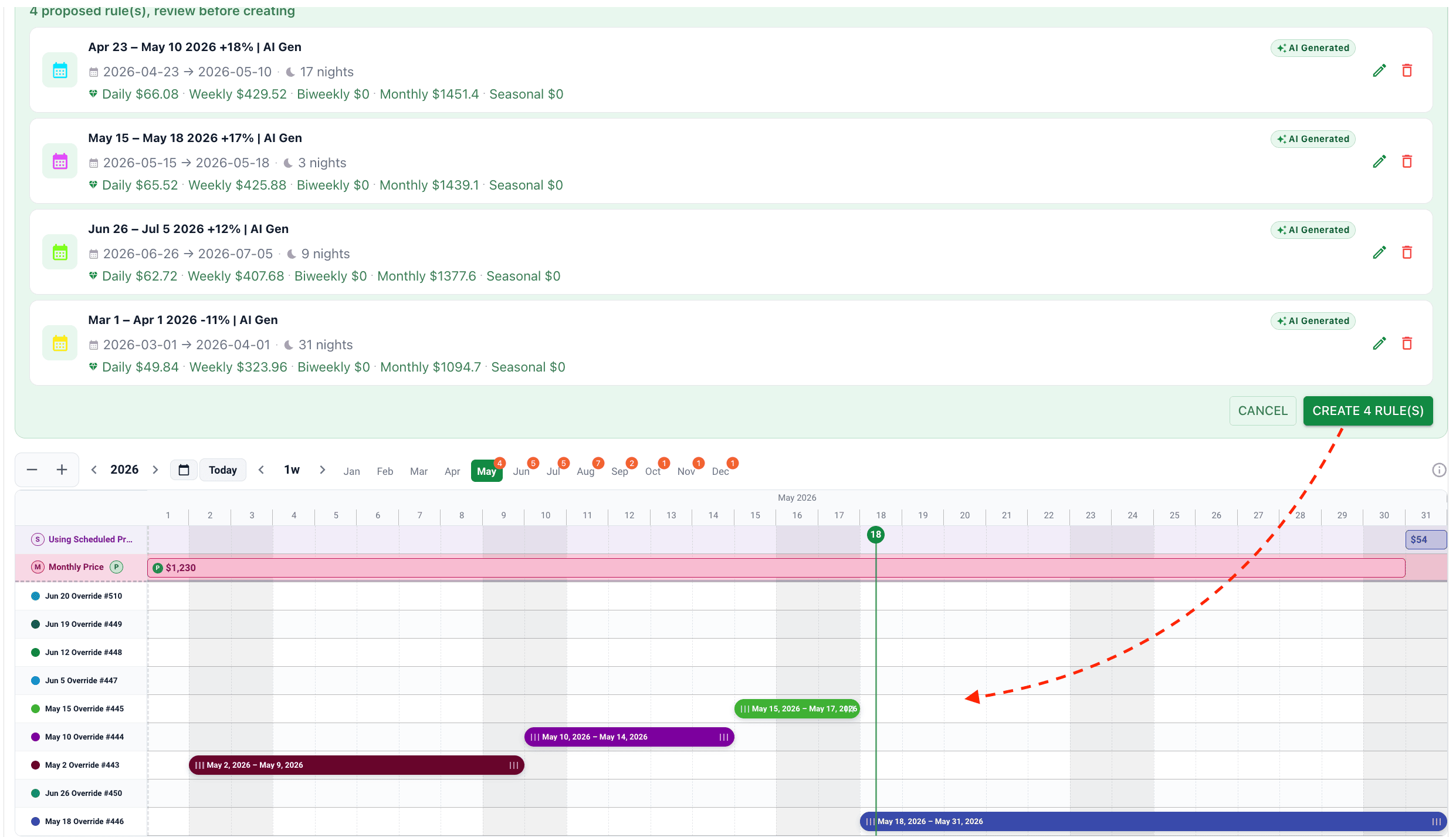Open the timeline info icon
The height and width of the screenshot is (837, 1456).
tap(1438, 470)
